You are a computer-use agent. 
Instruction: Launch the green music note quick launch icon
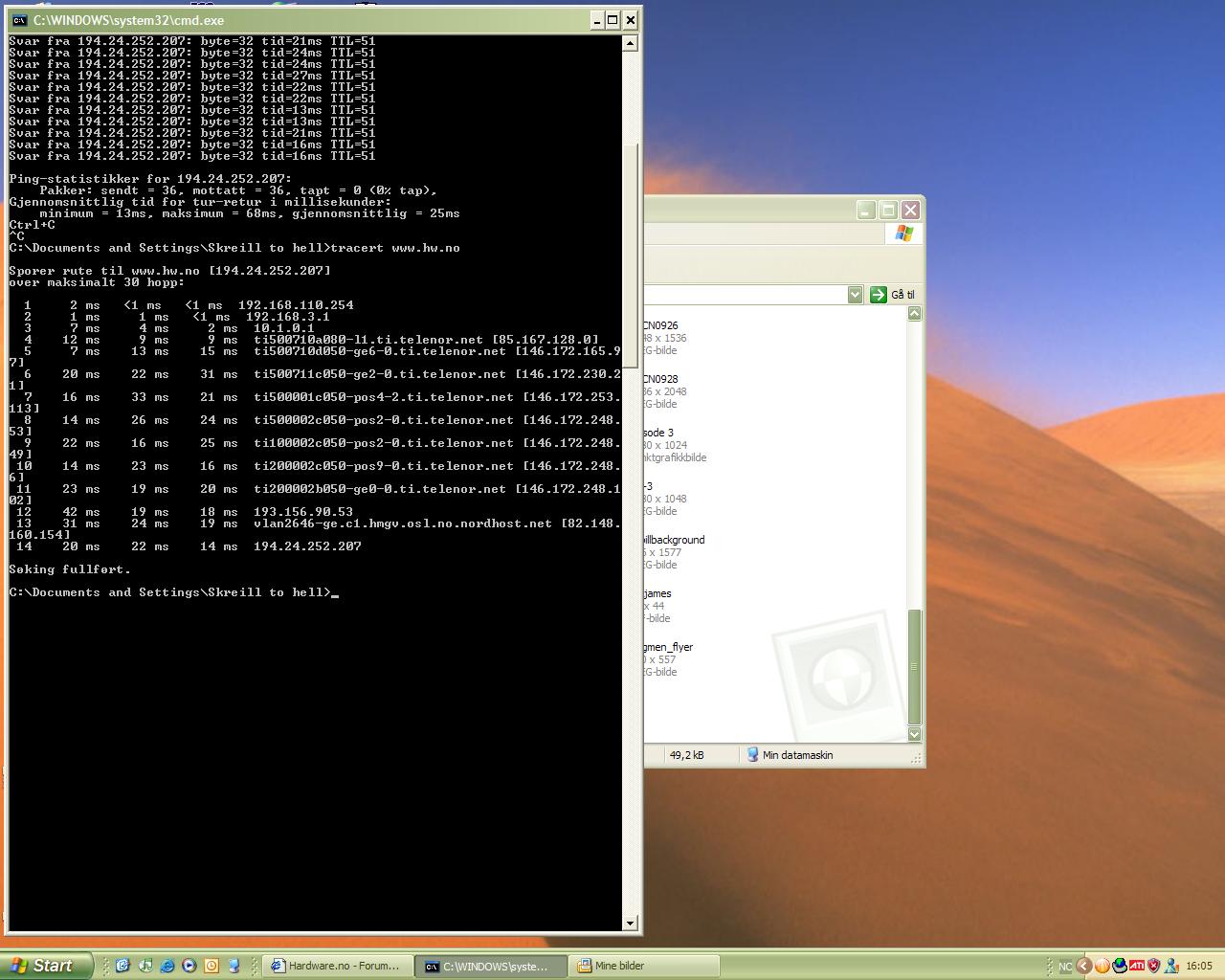145,967
